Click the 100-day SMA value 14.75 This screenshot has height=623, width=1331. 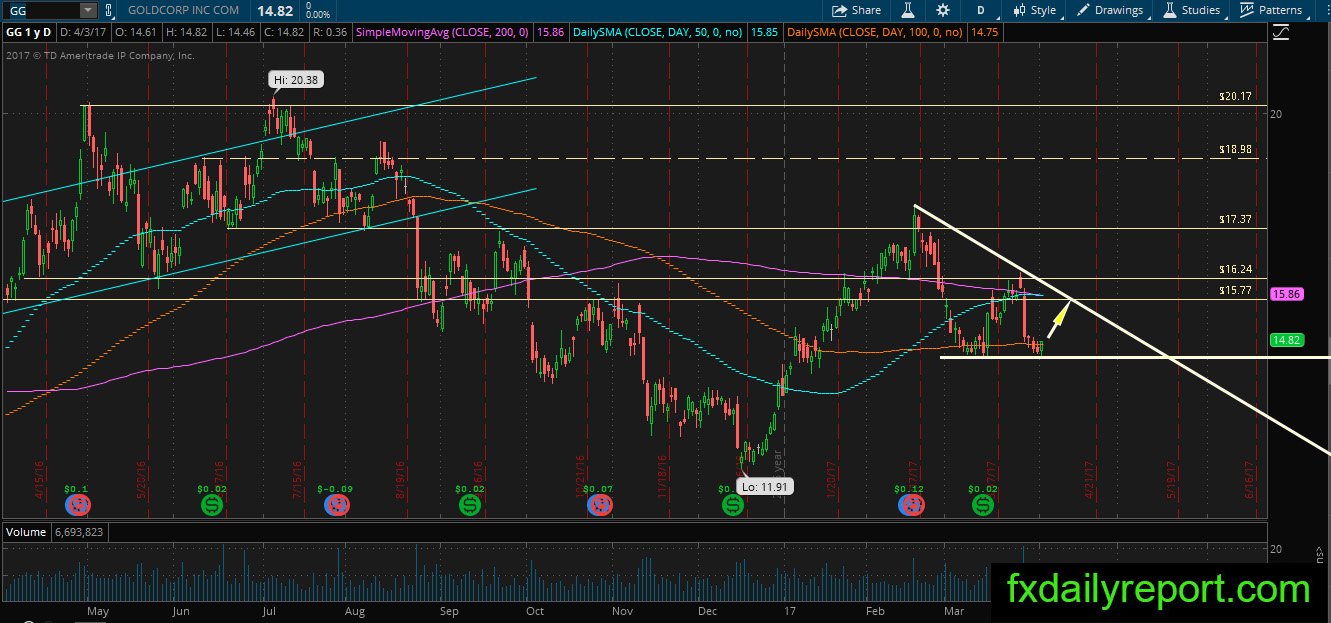[986, 32]
